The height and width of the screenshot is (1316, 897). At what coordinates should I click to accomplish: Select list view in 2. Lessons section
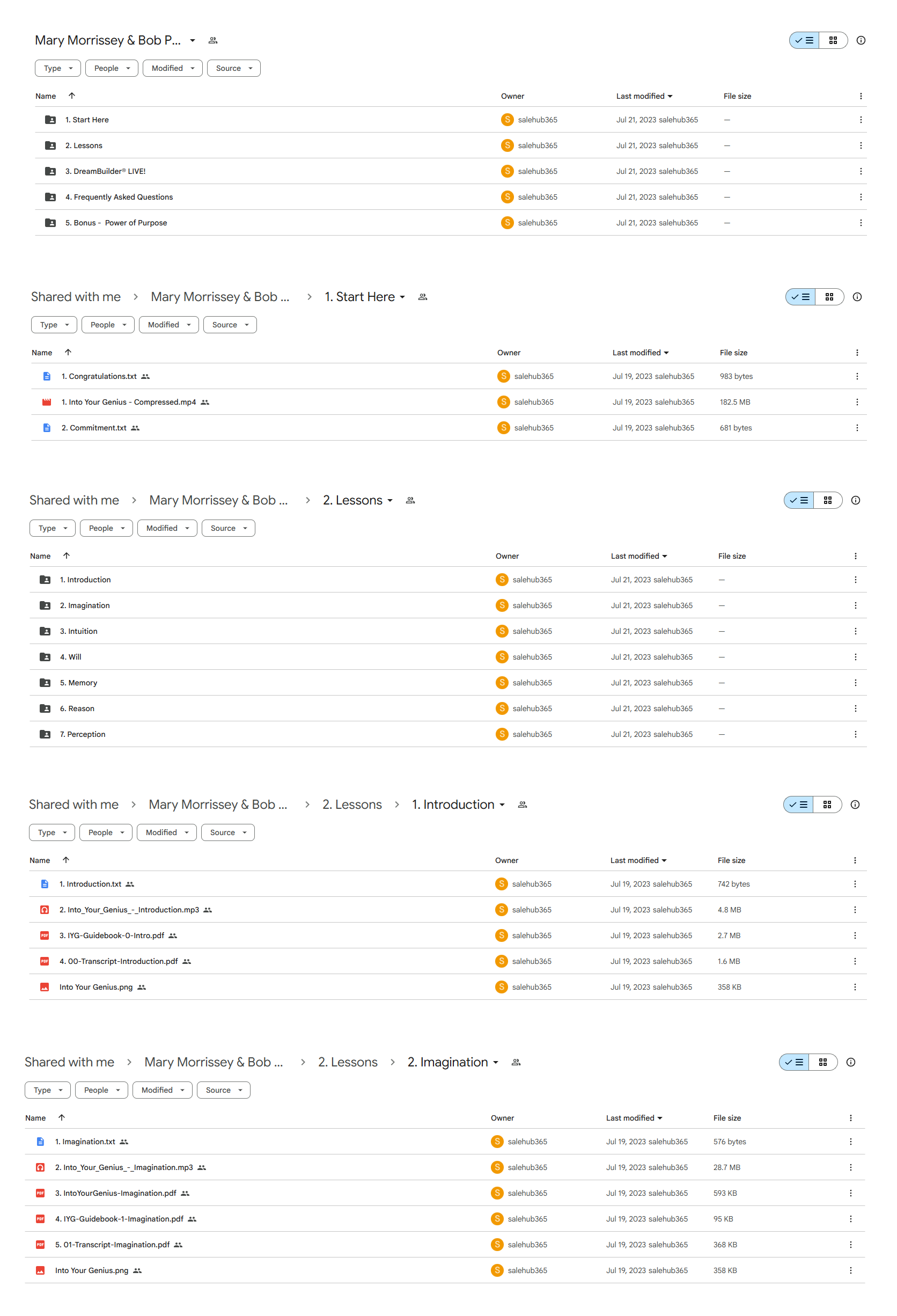click(799, 500)
